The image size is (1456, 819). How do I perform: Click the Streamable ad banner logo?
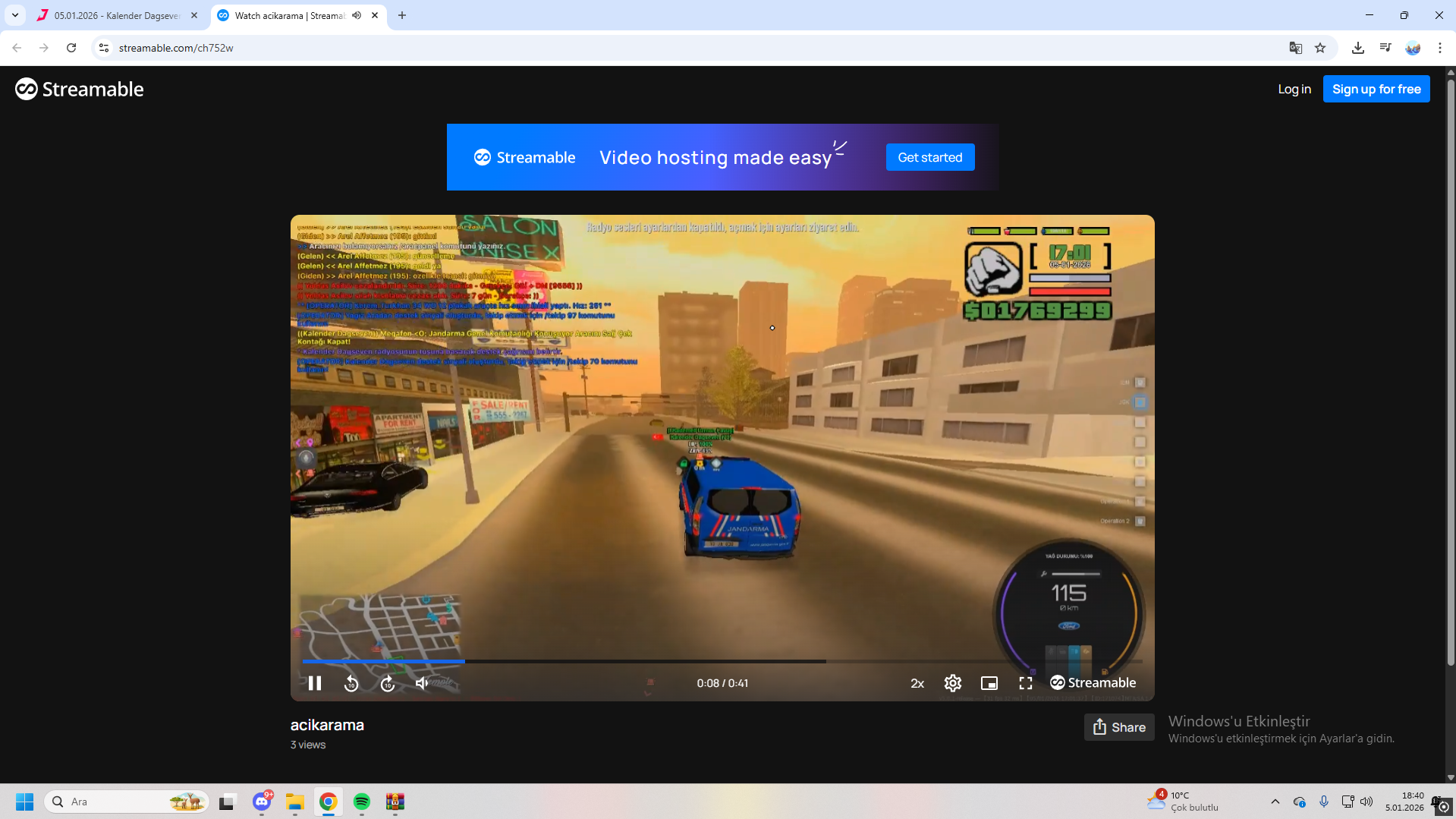click(525, 157)
